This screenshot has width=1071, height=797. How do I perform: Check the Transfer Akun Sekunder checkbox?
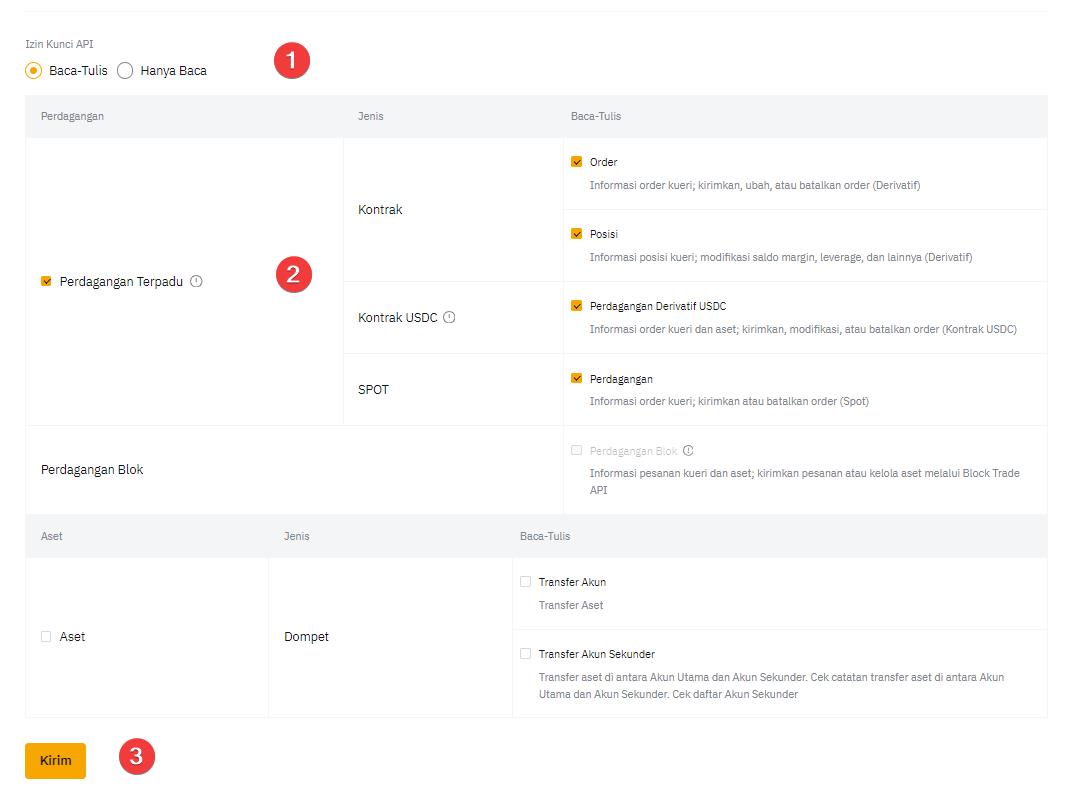(x=525, y=654)
